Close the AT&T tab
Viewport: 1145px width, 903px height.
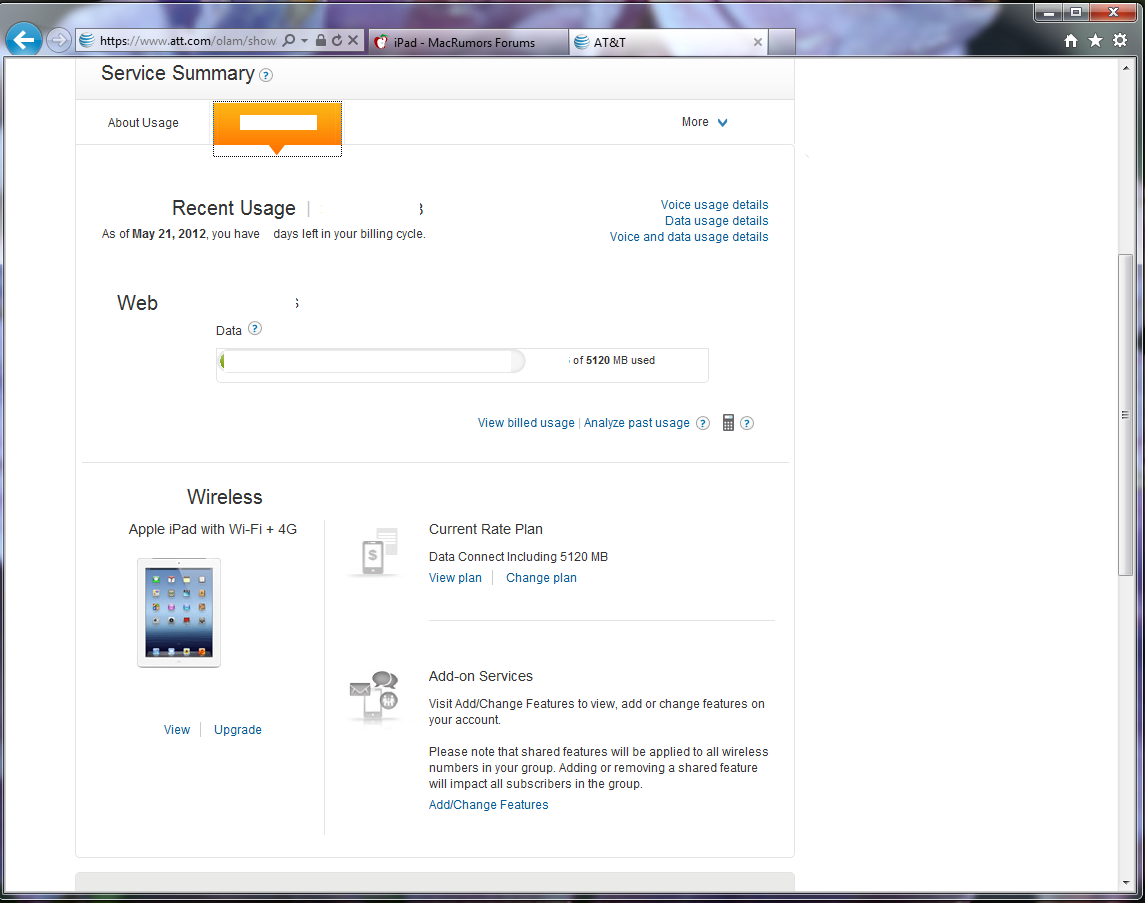coord(758,42)
